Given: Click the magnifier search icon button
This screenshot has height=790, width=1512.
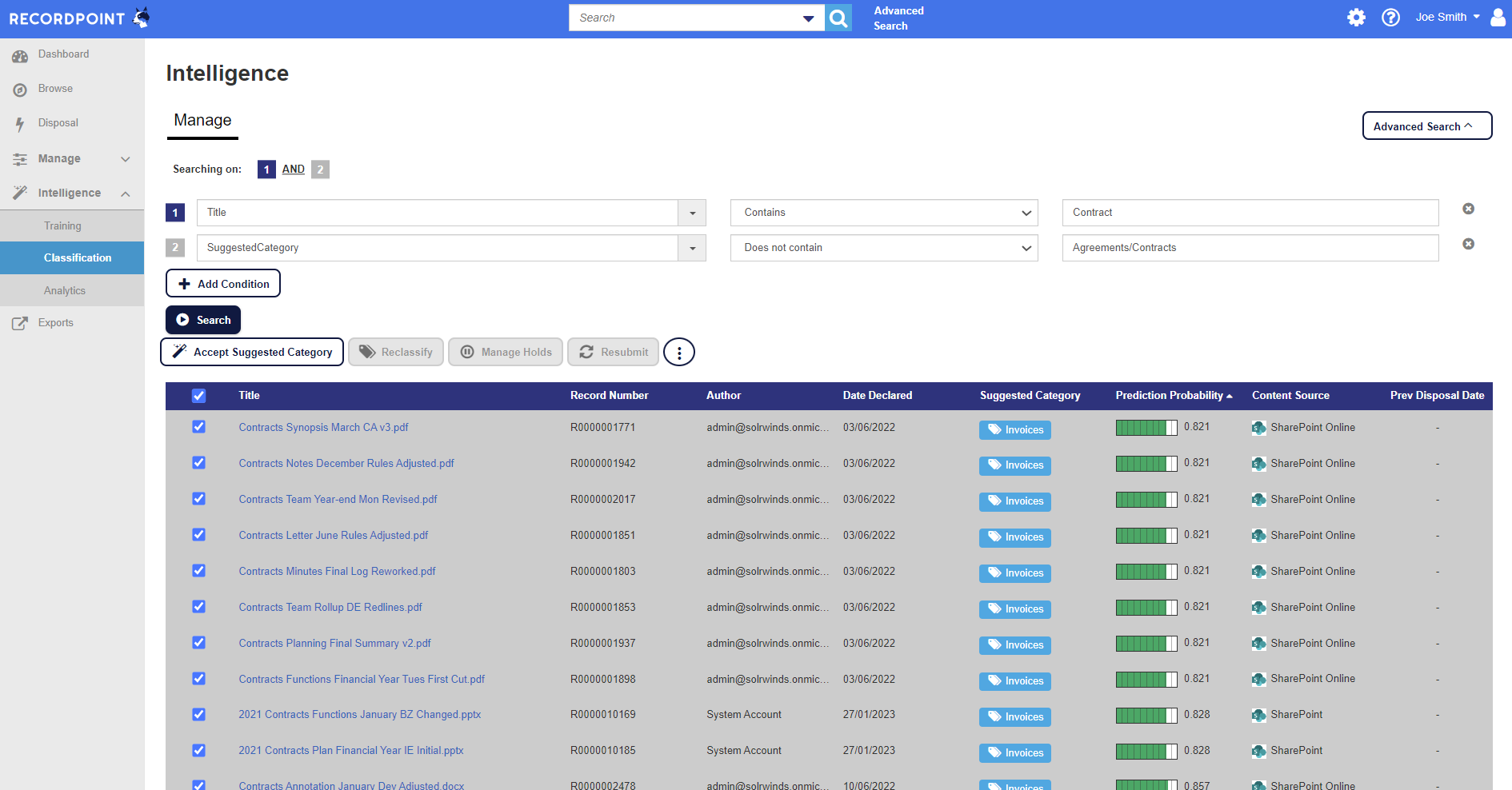Looking at the screenshot, I should pyautogui.click(x=838, y=18).
